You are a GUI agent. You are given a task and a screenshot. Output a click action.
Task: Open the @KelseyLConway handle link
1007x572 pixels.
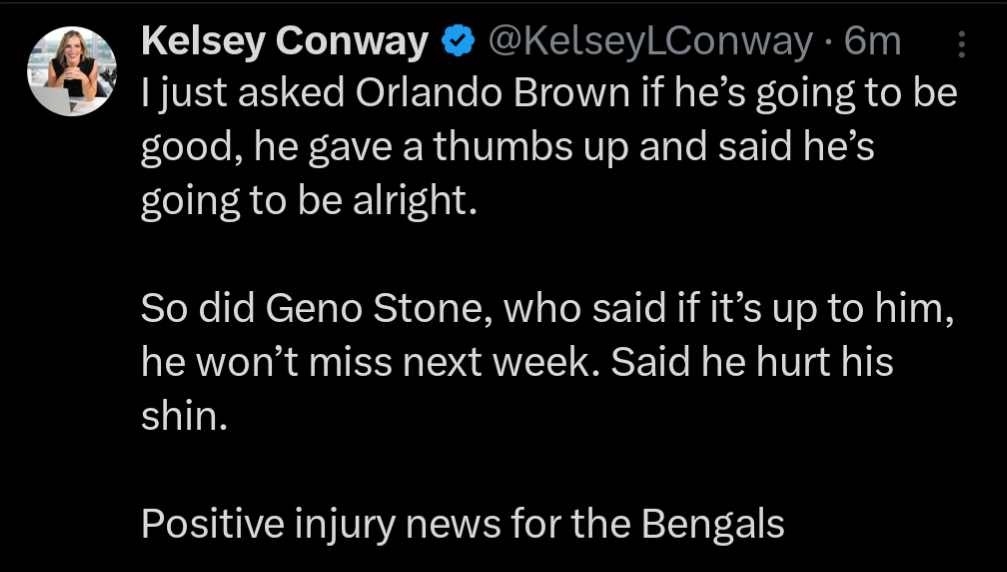[650, 43]
